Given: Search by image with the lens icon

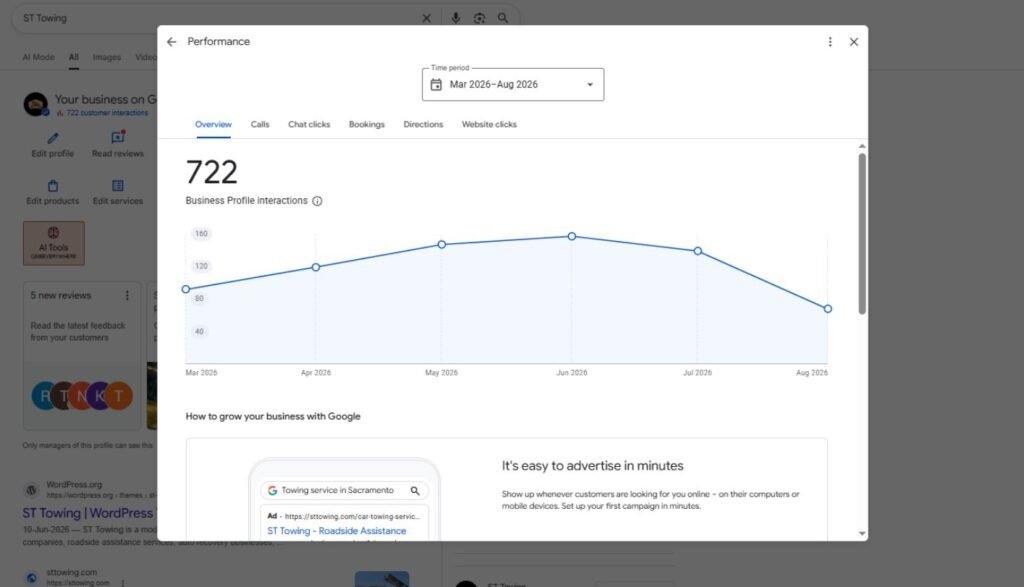Looking at the screenshot, I should 479,18.
